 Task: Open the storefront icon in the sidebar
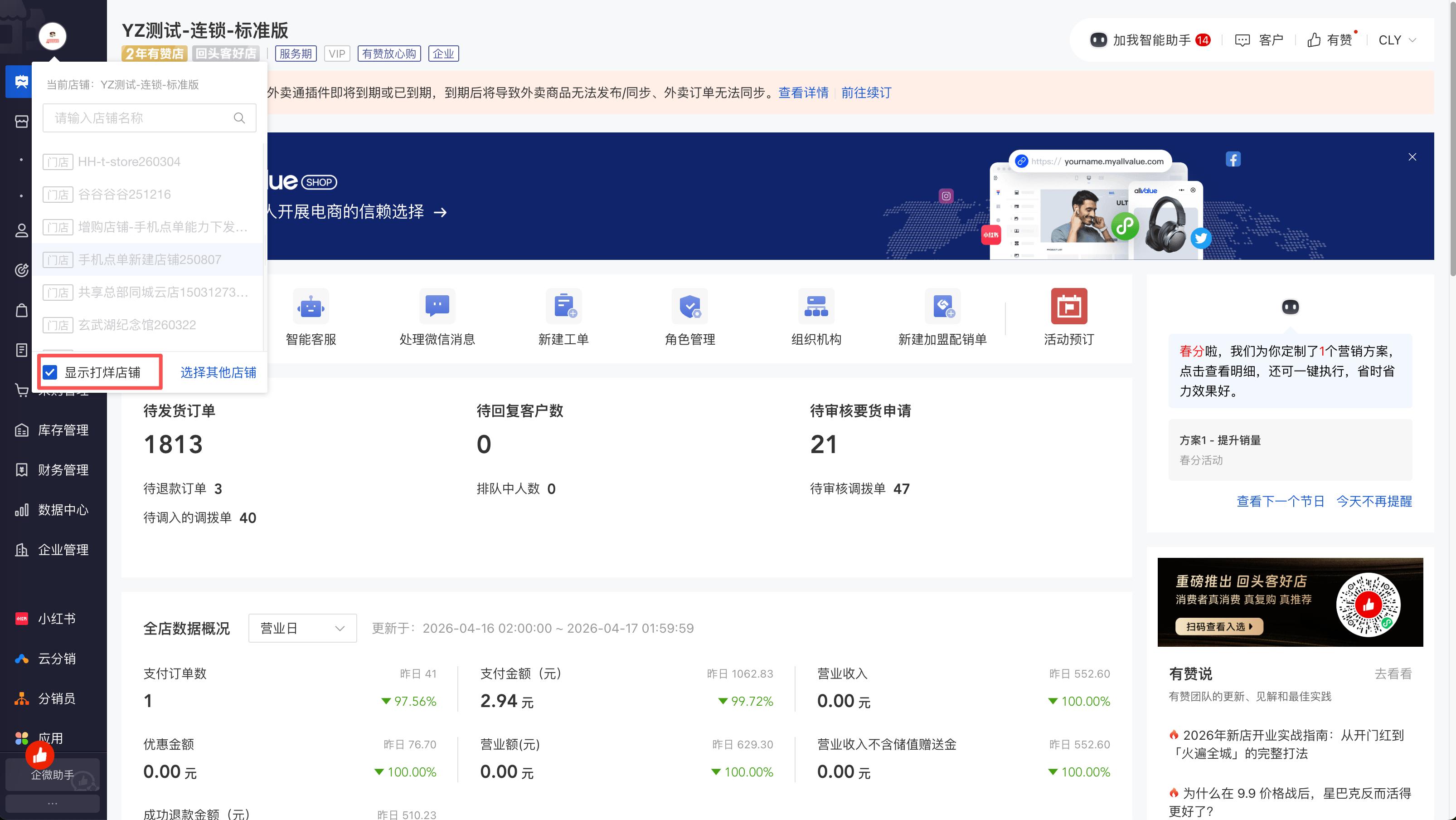click(x=21, y=122)
